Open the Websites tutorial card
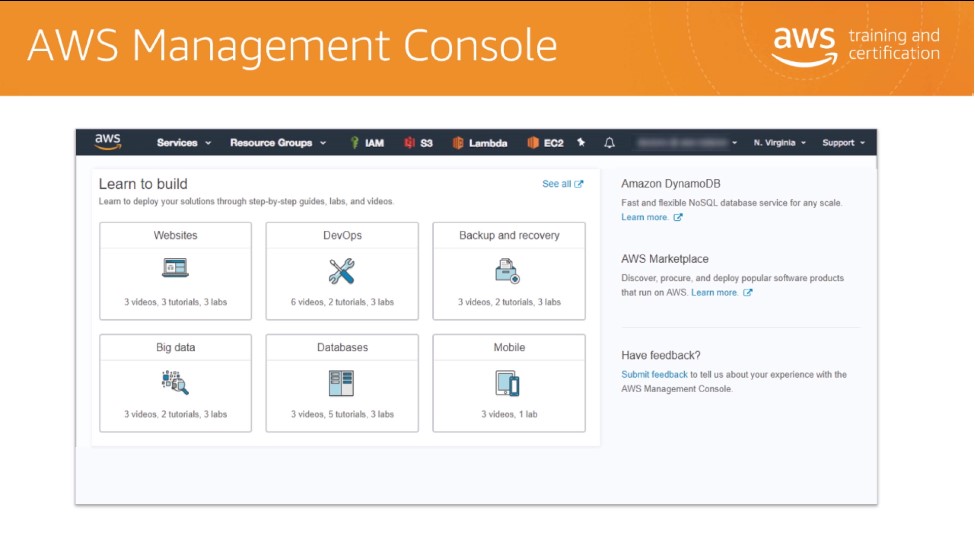This screenshot has height=547, width=975. (x=175, y=271)
